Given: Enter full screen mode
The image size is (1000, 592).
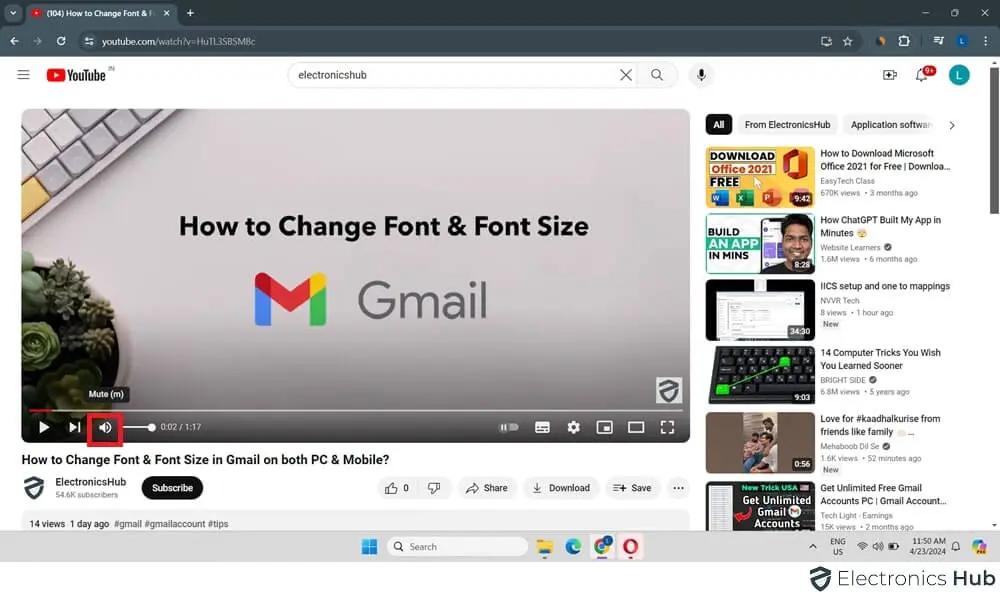Looking at the screenshot, I should 667,427.
